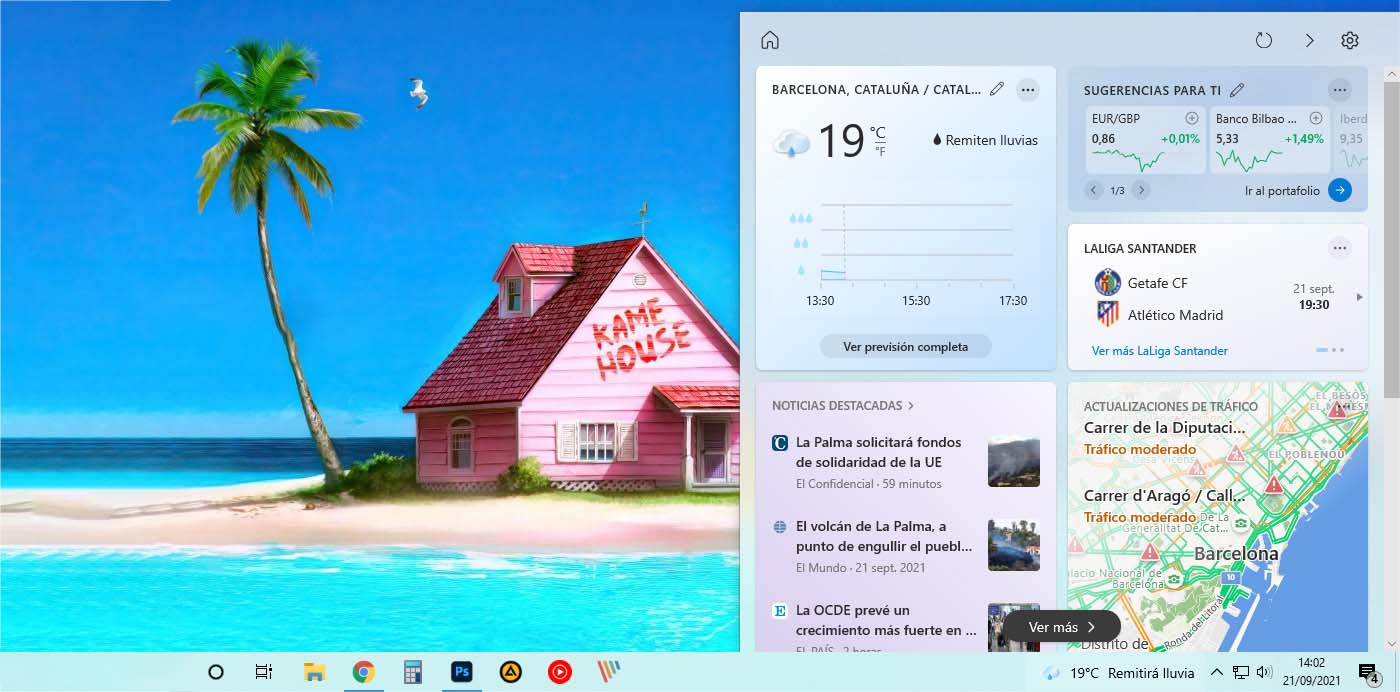
Task: Expand the Getafe vs Atlético match details arrow
Action: pos(1357,297)
